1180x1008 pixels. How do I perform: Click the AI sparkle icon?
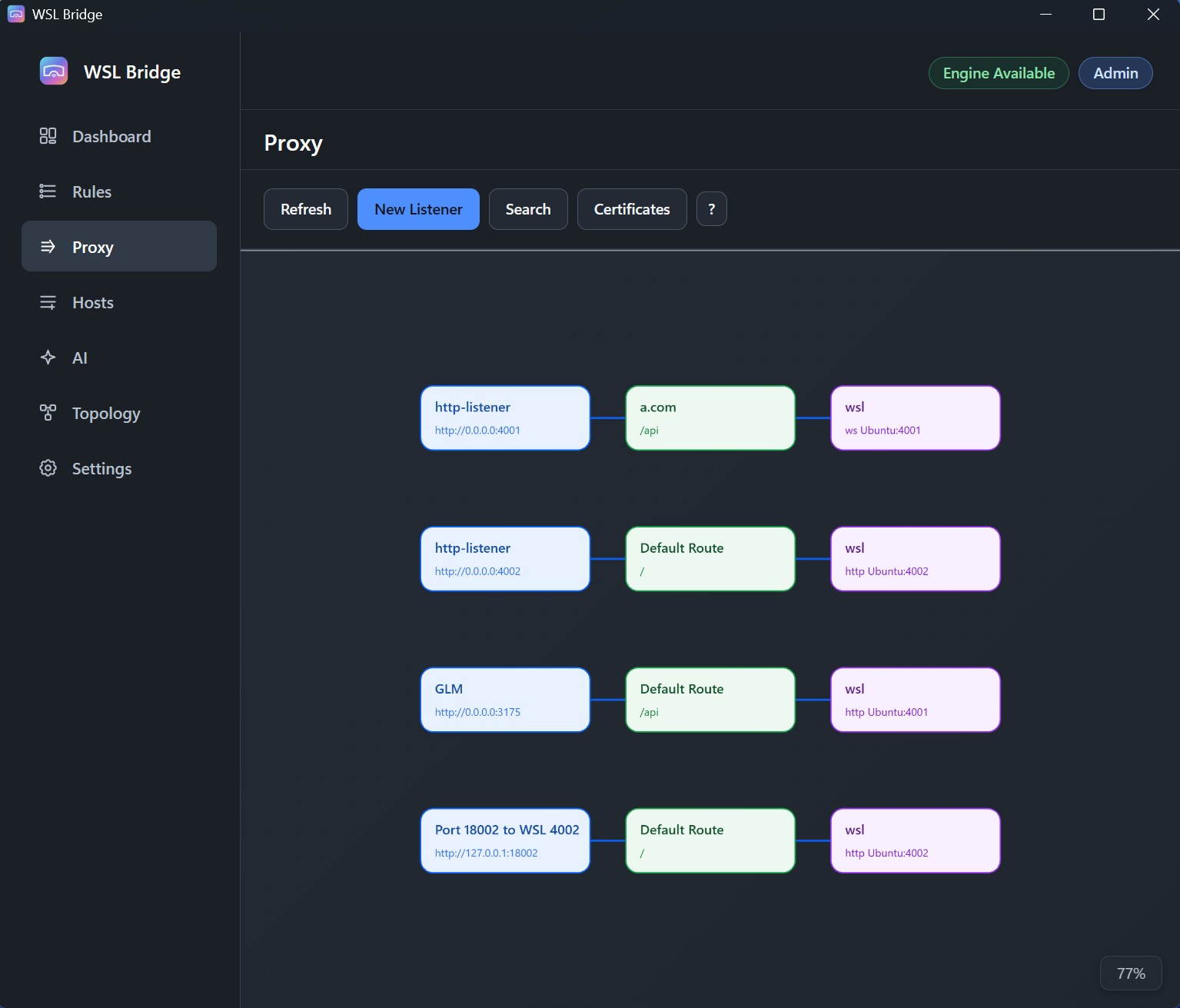pyautogui.click(x=48, y=358)
